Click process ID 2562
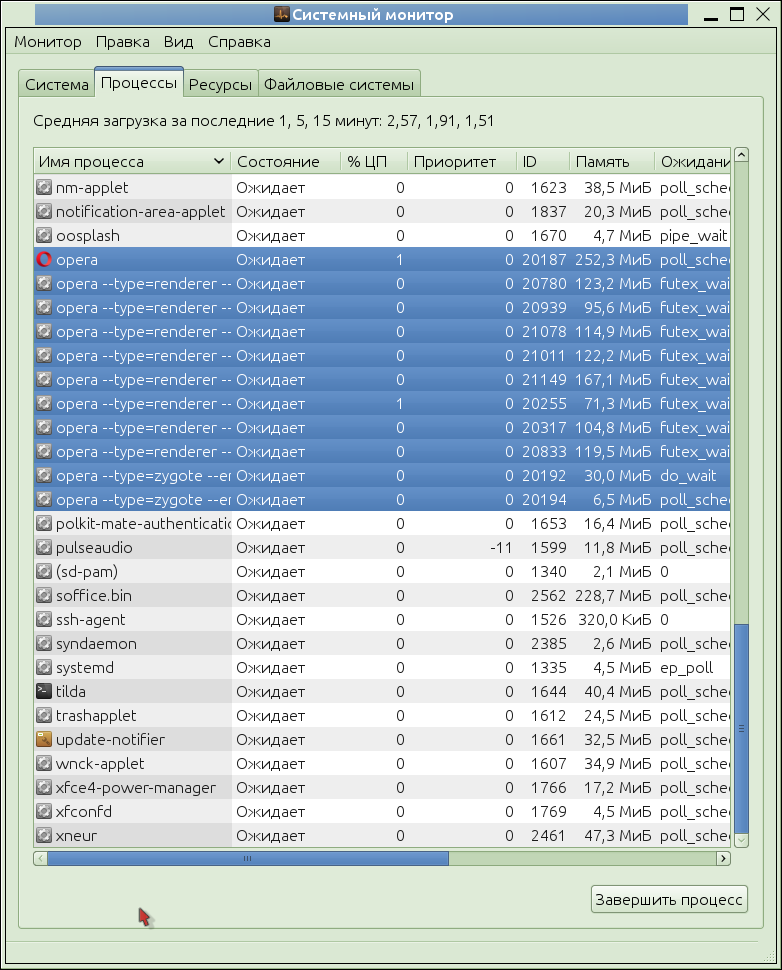782x970 pixels. (548, 596)
